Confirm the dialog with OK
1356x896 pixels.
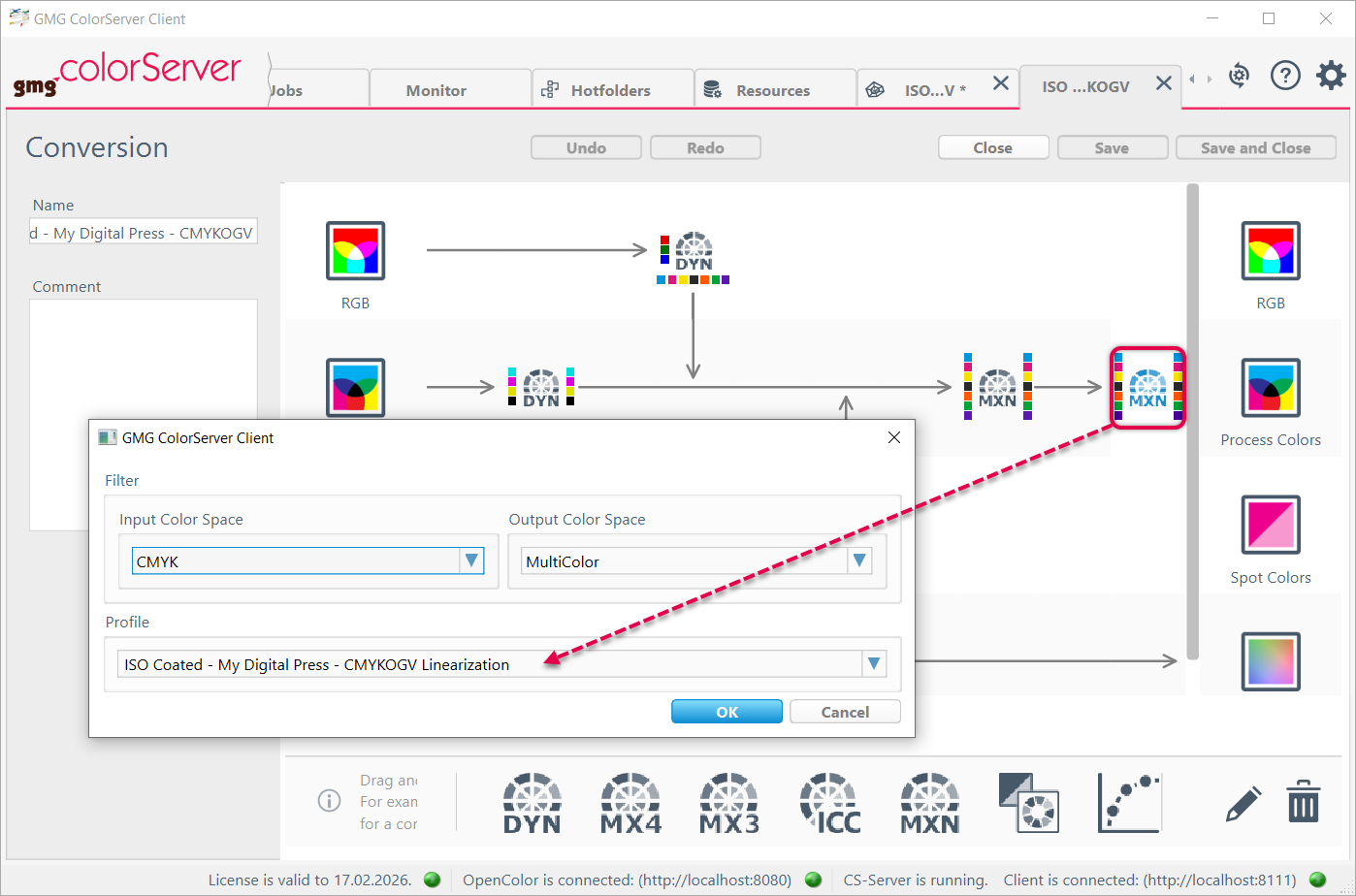pyautogui.click(x=726, y=712)
